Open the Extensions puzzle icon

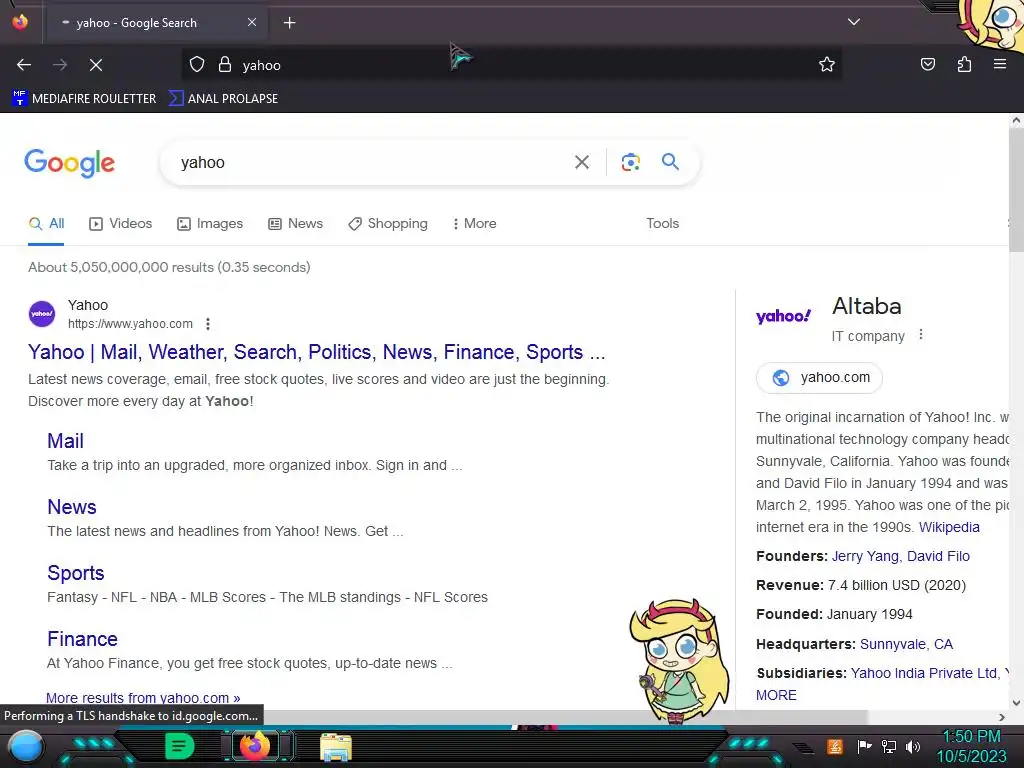(964, 65)
